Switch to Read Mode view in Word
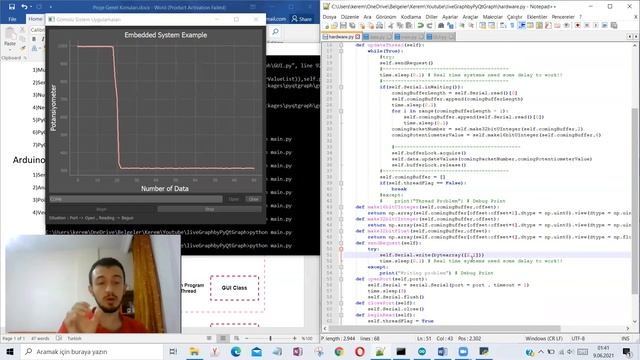The image size is (640, 360). coord(209,338)
